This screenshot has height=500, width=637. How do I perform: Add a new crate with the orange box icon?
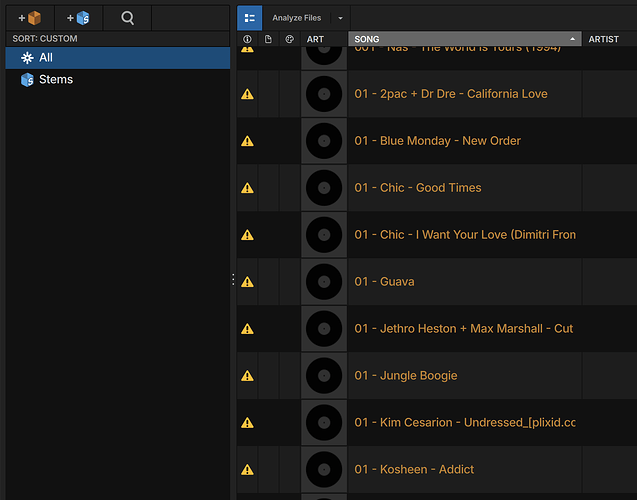30,18
